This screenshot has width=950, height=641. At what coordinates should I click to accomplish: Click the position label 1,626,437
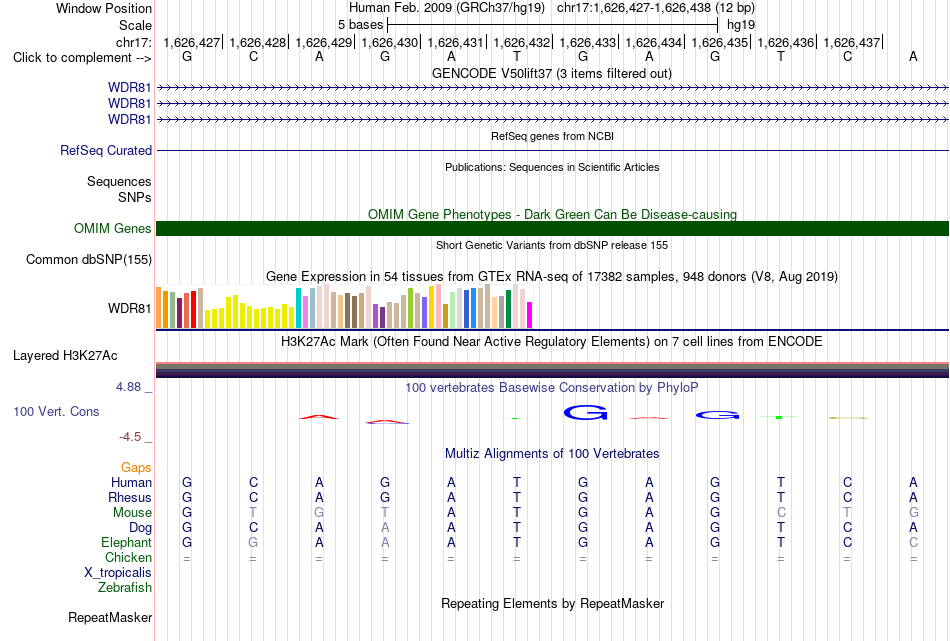coord(852,42)
